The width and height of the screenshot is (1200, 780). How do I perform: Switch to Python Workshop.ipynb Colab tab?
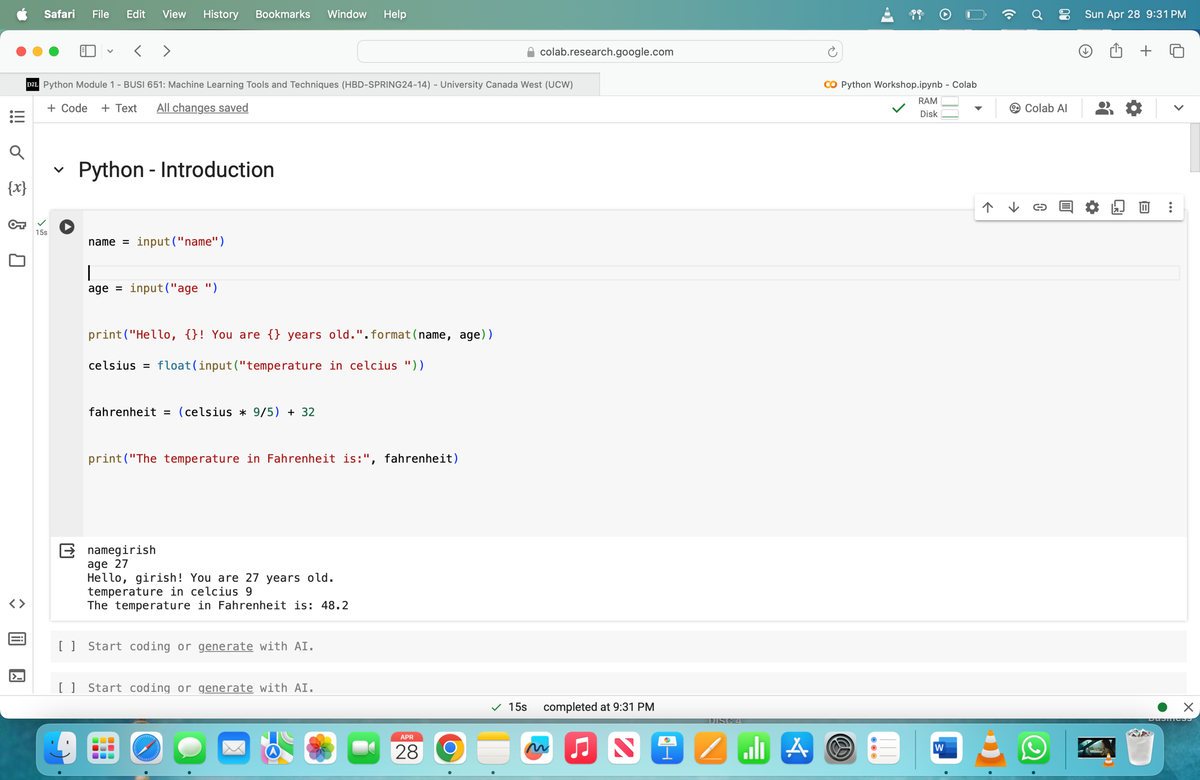(x=900, y=85)
